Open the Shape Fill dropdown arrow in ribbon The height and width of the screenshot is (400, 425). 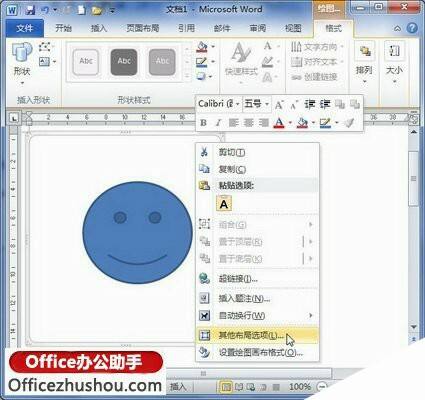(213, 47)
